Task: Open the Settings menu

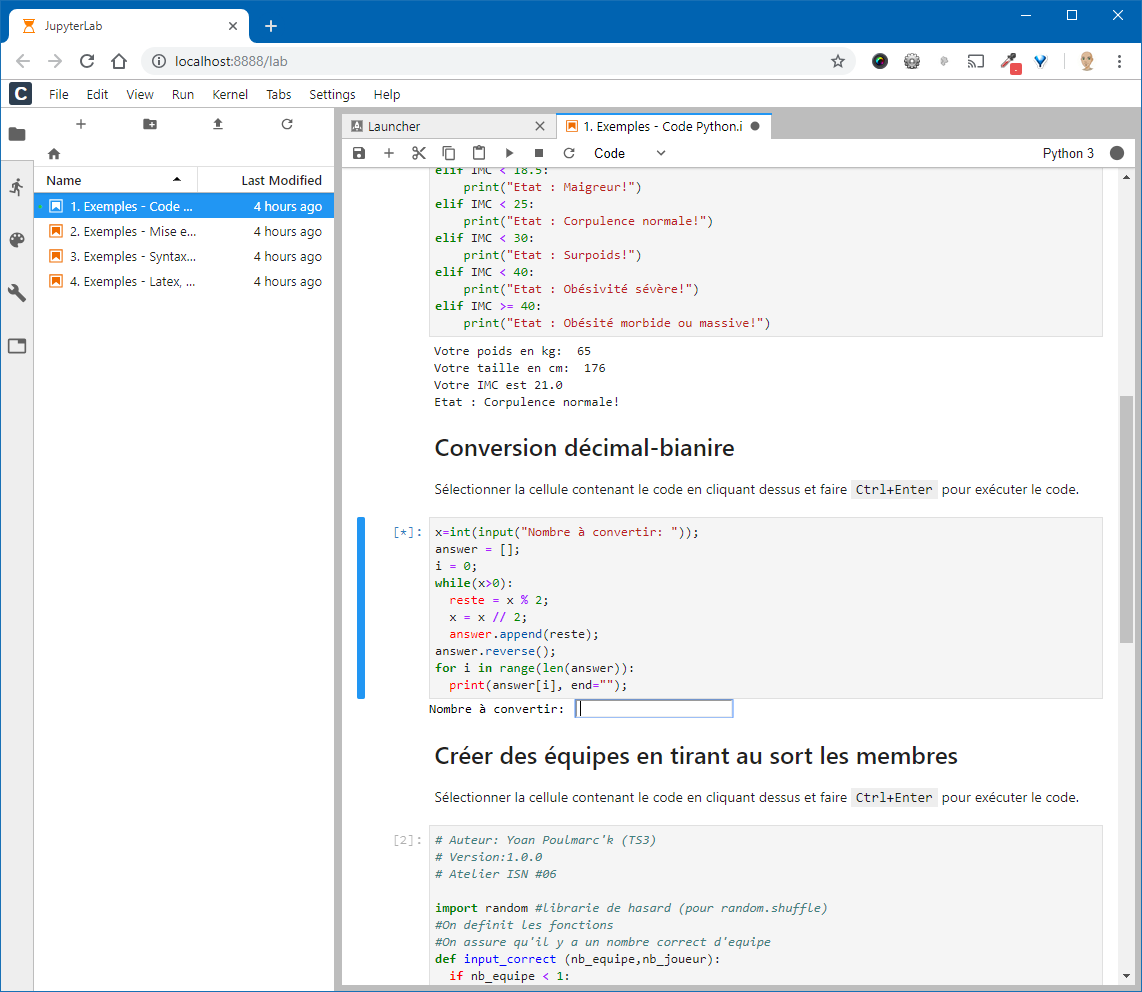Action: 332,94
